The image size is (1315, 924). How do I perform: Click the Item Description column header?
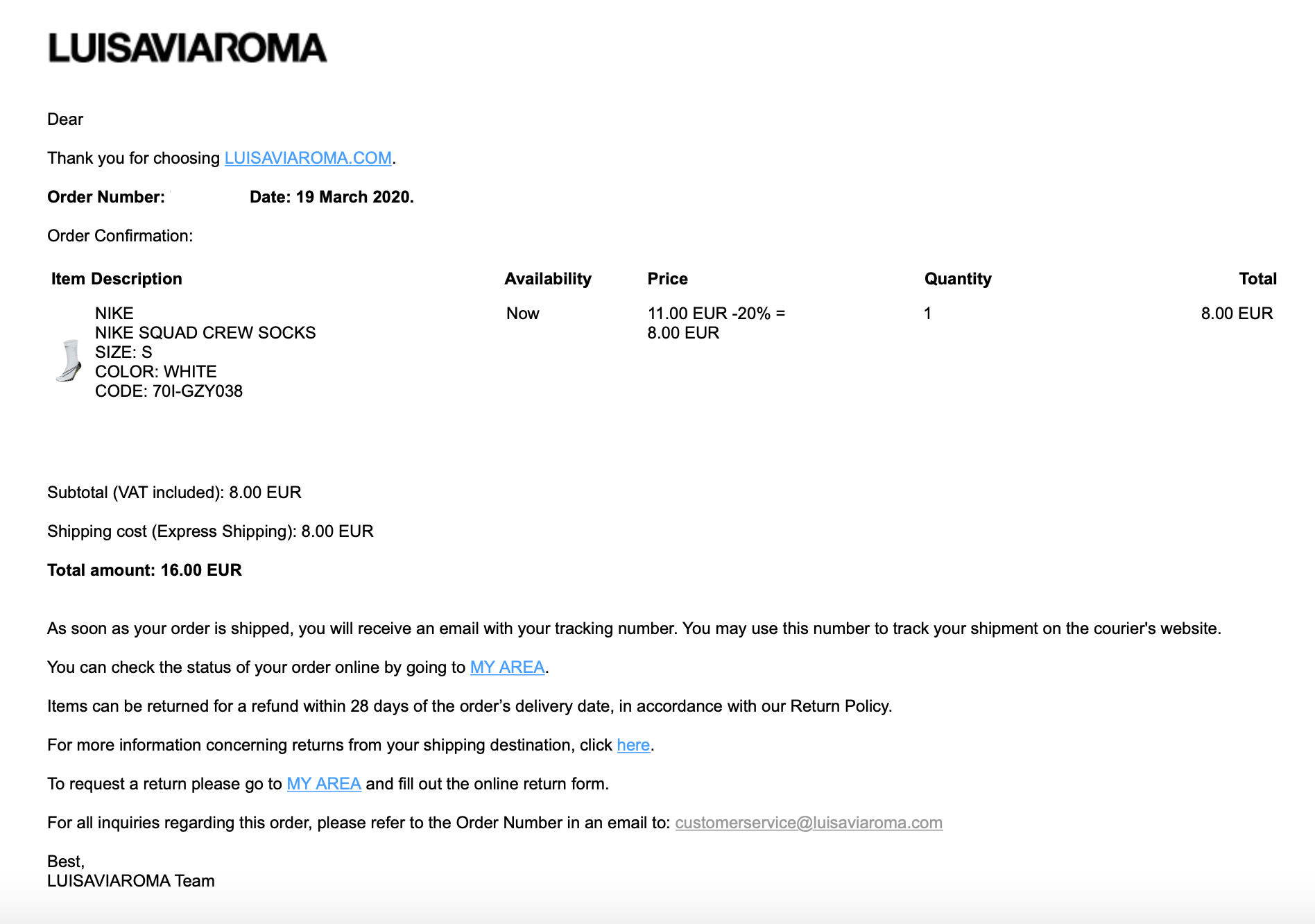117,279
